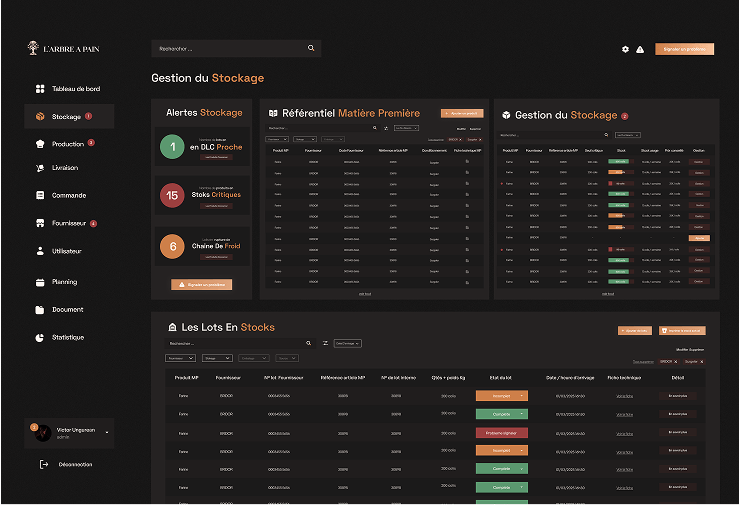Click Signaler un problème in Alertes Stockage panel
Viewport: 740px width, 505px height.
point(202,285)
